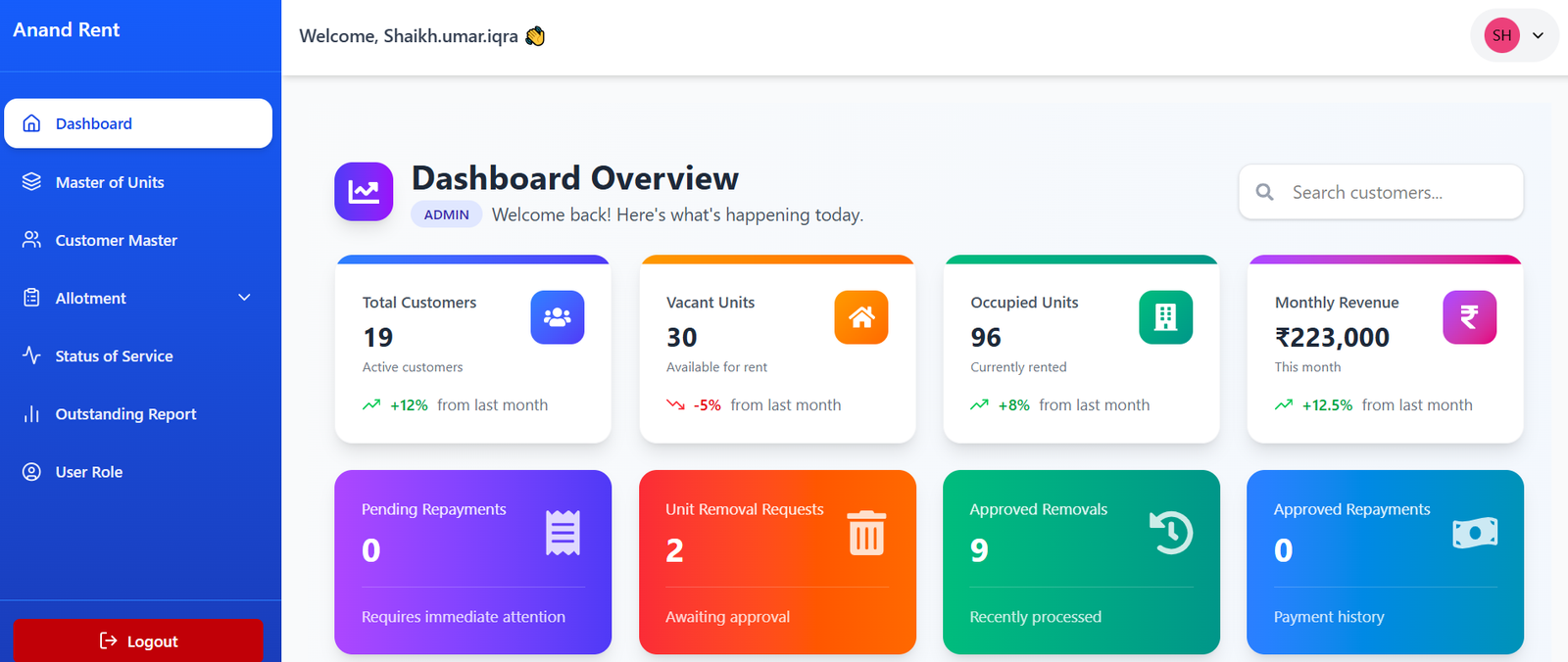Click the Approved Repayments cash icon
Screen dimensions: 1568x662
tap(1474, 533)
